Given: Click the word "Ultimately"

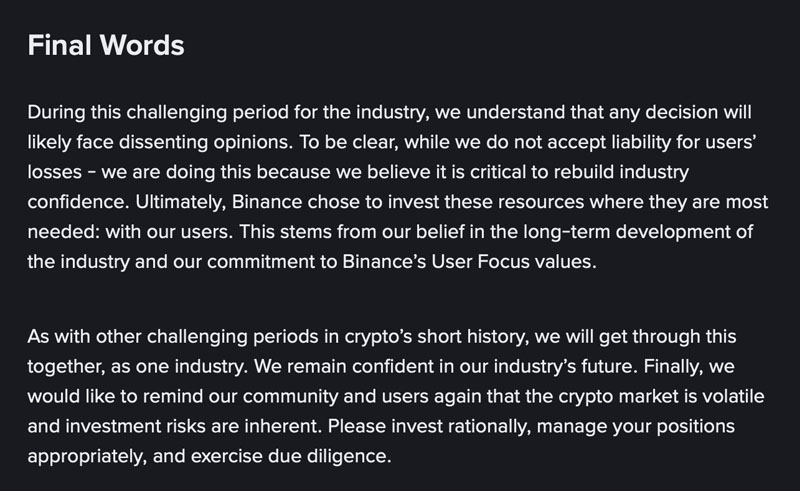Looking at the screenshot, I should point(177,201).
